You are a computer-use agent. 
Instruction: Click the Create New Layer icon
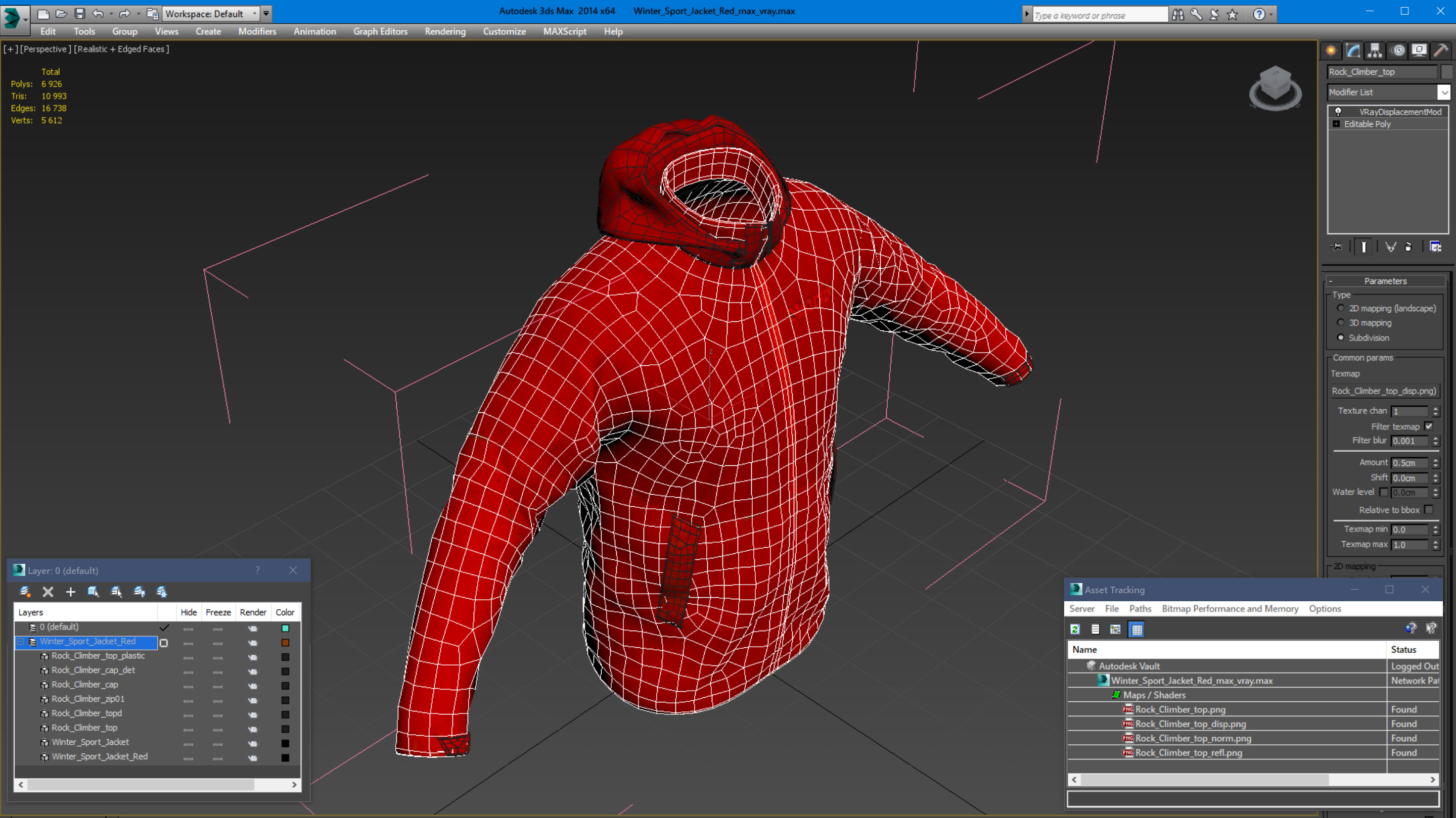tap(25, 592)
